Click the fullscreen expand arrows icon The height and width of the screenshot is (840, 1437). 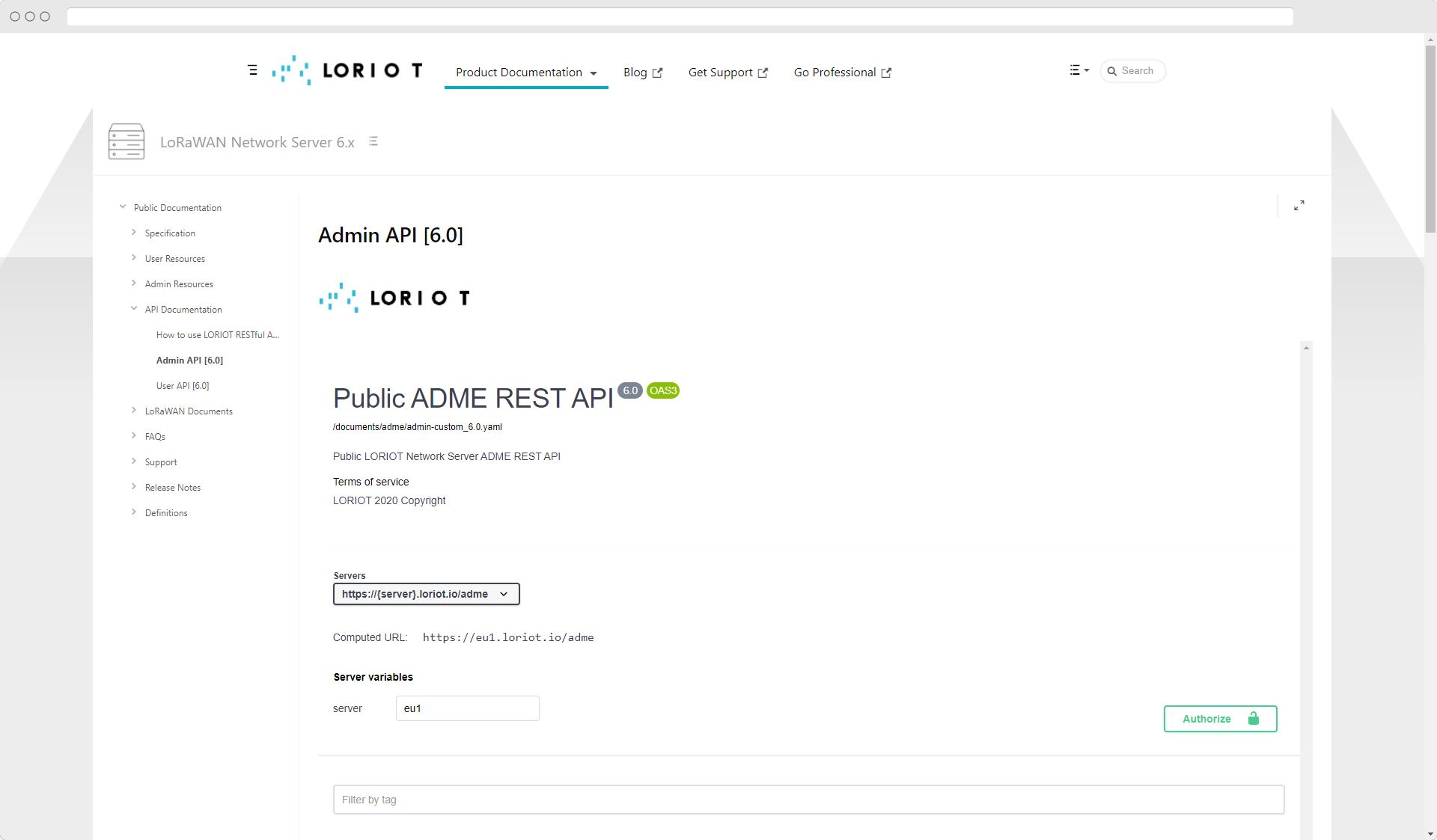coord(1299,206)
